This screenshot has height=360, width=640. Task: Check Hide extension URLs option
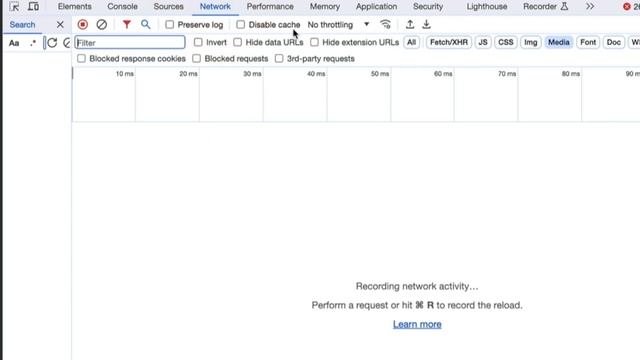point(314,42)
